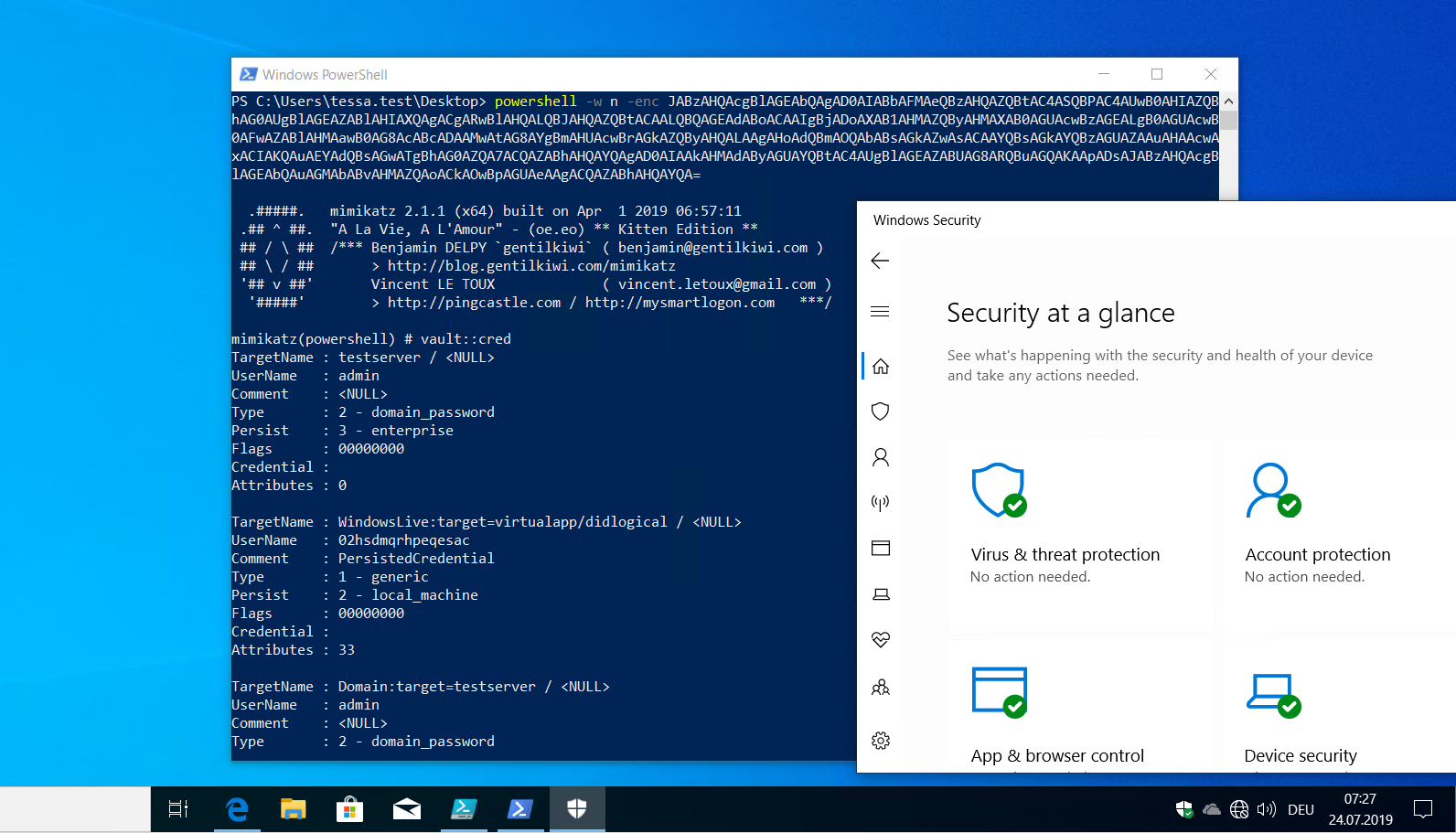Screen dimensions: 1456x833
Task: Open the Action Center notification icon
Action: [x=1423, y=809]
